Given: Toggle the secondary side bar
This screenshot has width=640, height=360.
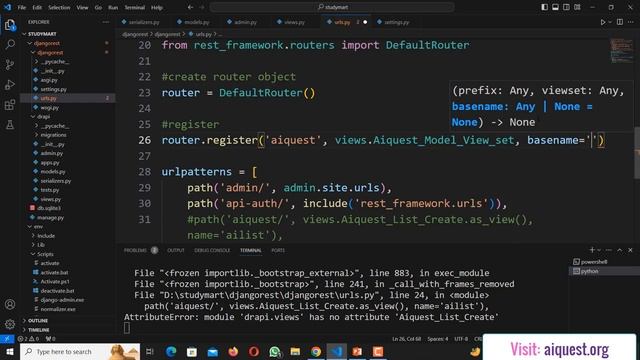Looking at the screenshot, I should (567, 7).
